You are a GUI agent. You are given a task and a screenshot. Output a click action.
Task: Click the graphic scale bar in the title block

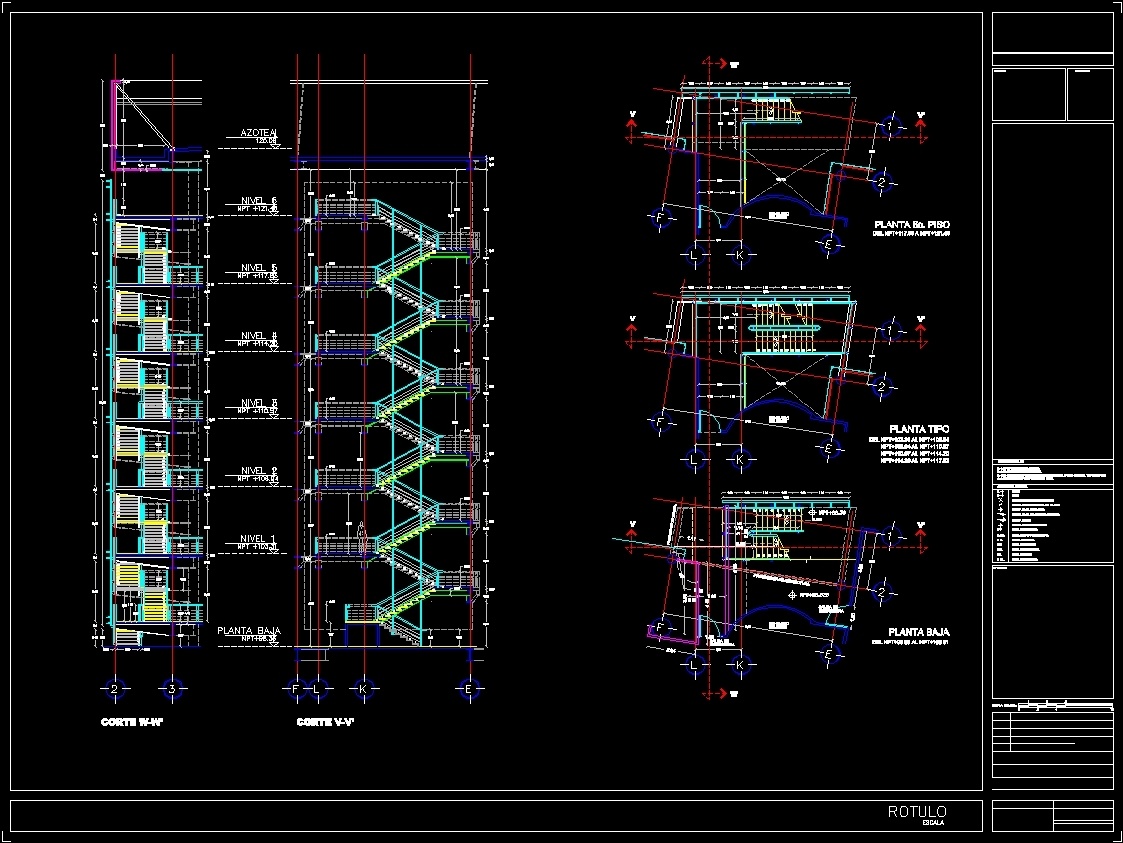click(1066, 705)
